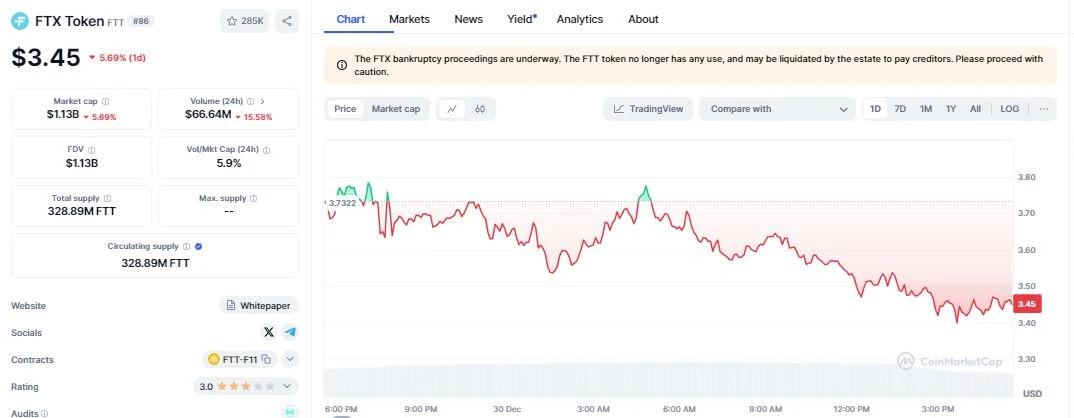Switch to candlestick chart view
The height and width of the screenshot is (418, 1074).
(480, 109)
